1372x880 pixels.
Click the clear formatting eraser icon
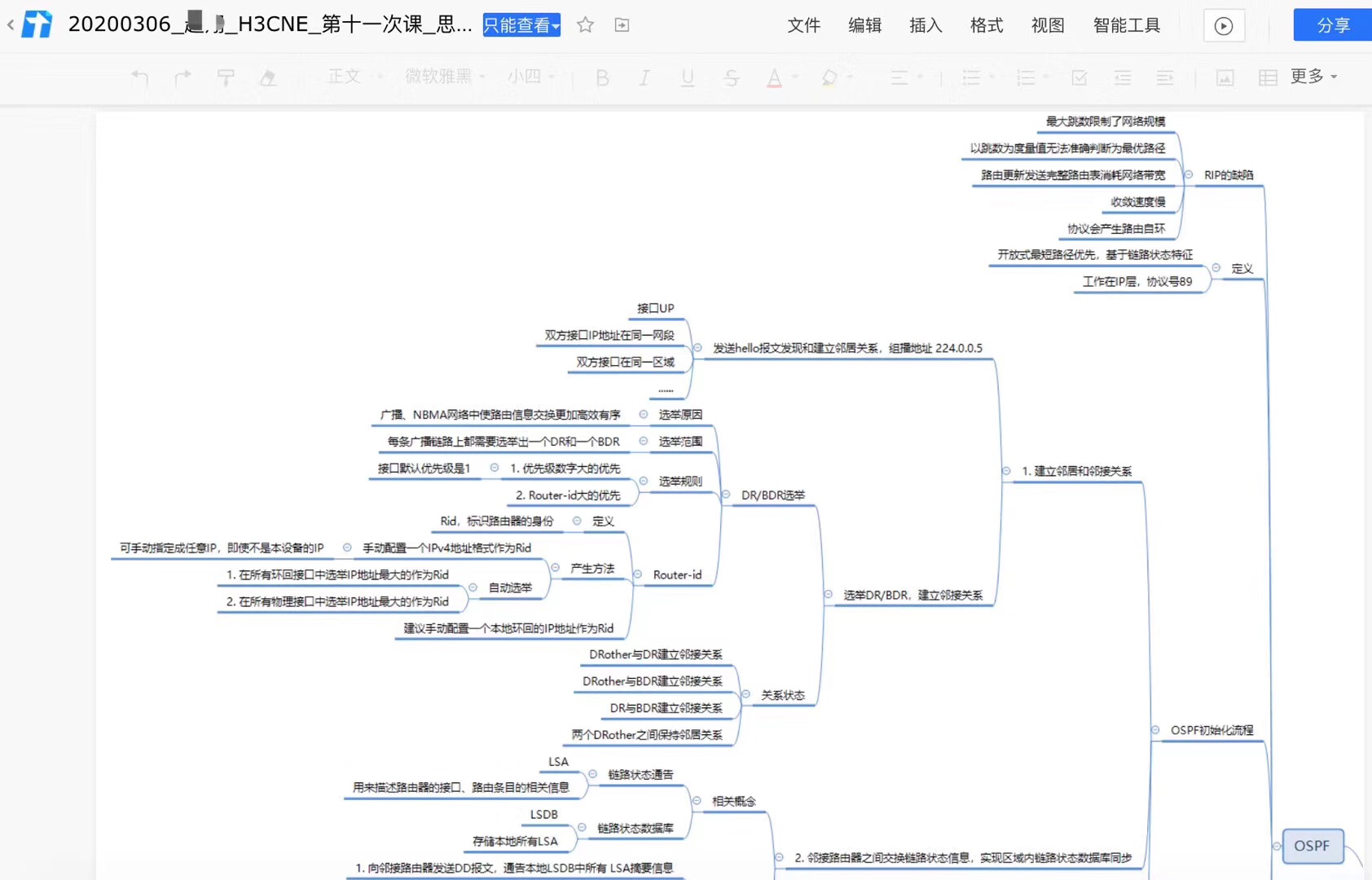click(x=268, y=77)
